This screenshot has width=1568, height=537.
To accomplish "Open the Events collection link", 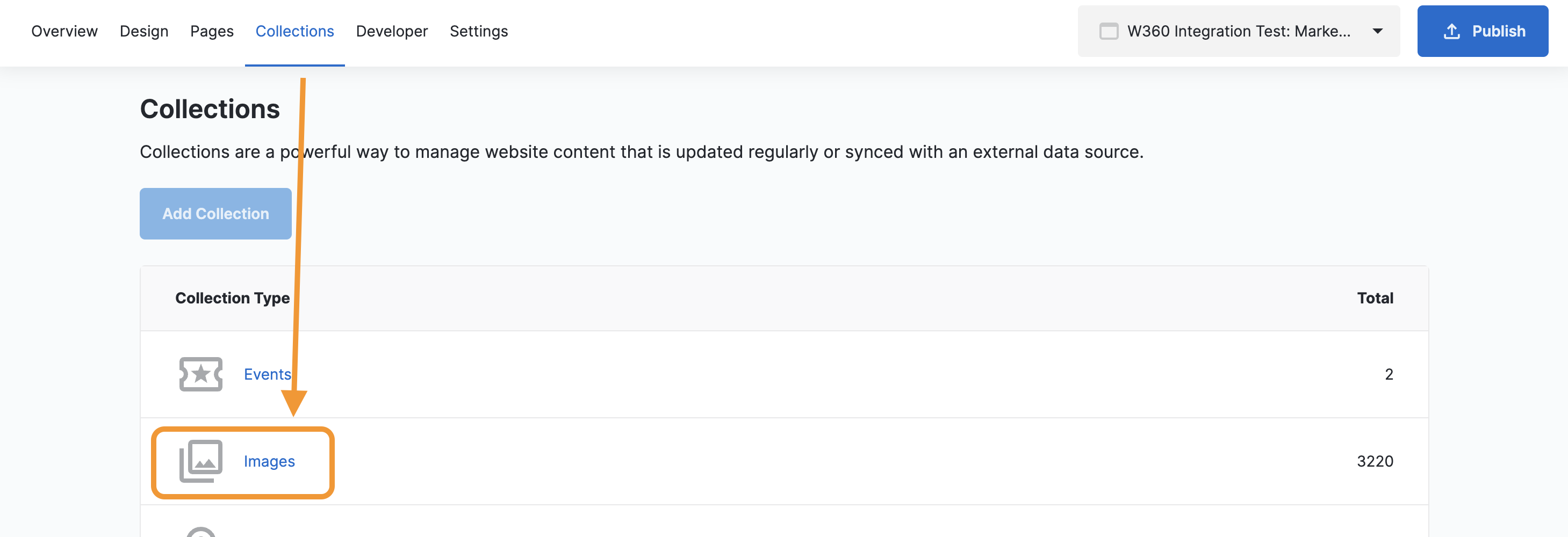I will [x=267, y=375].
